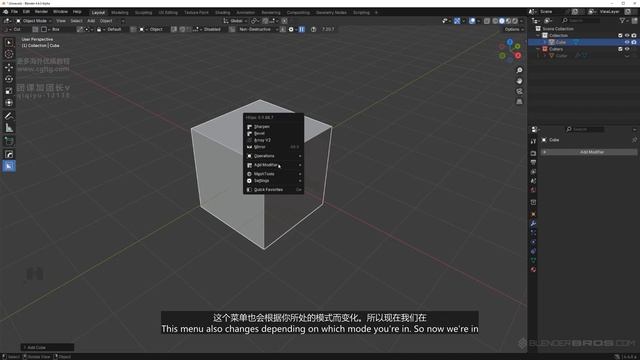Screen dimensions: 640x360
Task: Click the pan hand viewport icon
Action: coord(519,81)
